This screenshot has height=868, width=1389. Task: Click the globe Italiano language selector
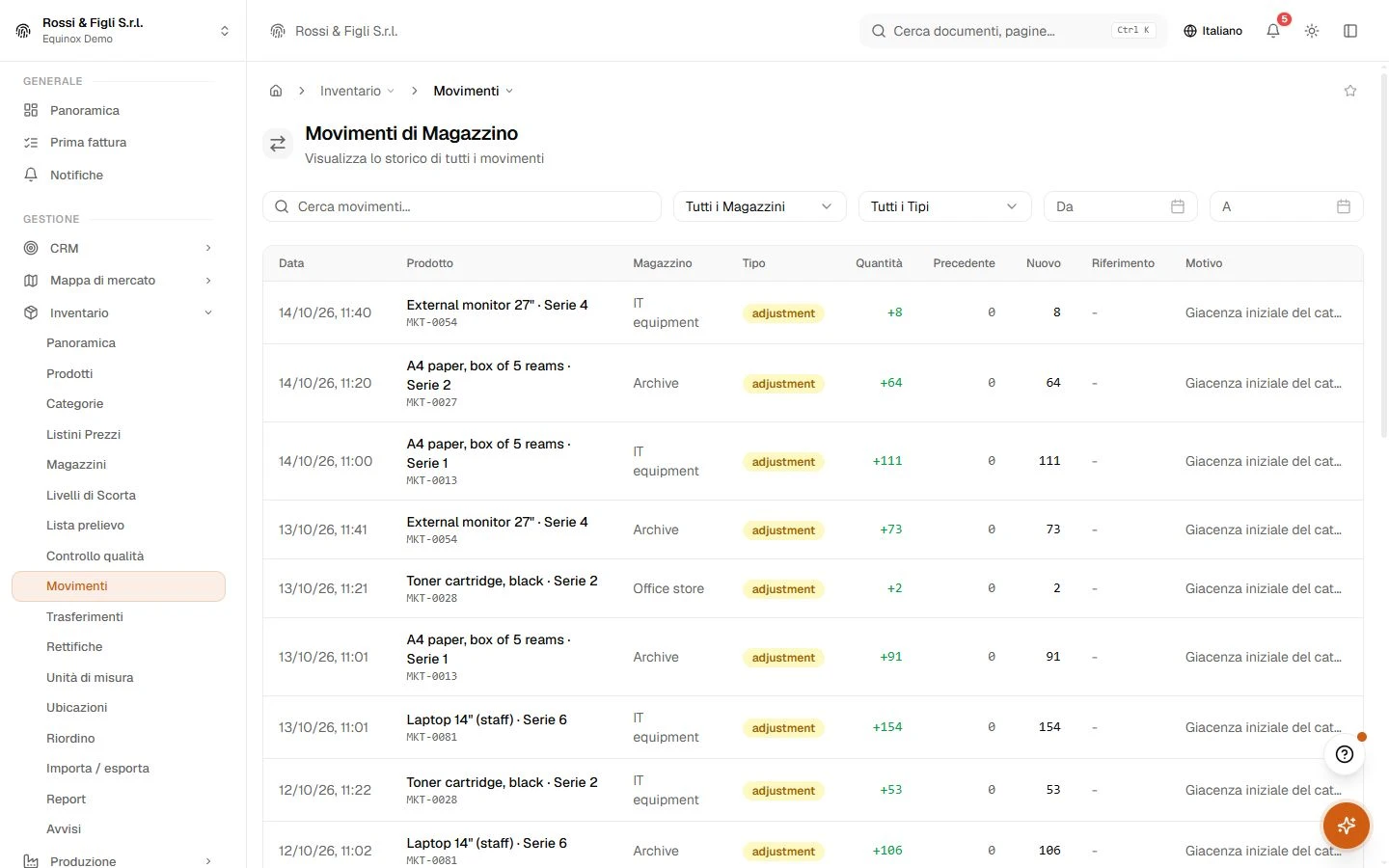pyautogui.click(x=1213, y=31)
